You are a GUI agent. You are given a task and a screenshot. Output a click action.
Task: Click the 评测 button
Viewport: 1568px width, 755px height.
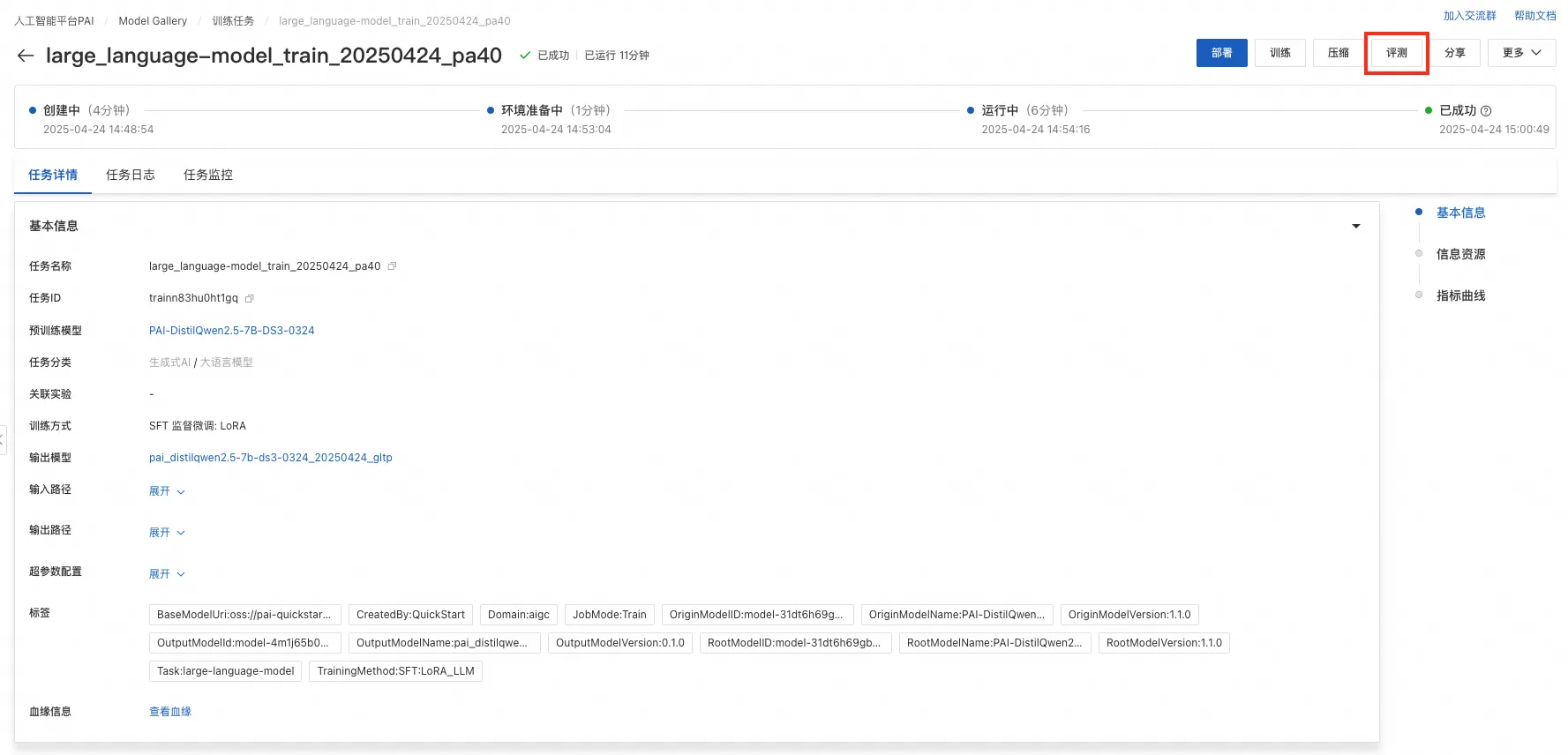[1397, 53]
